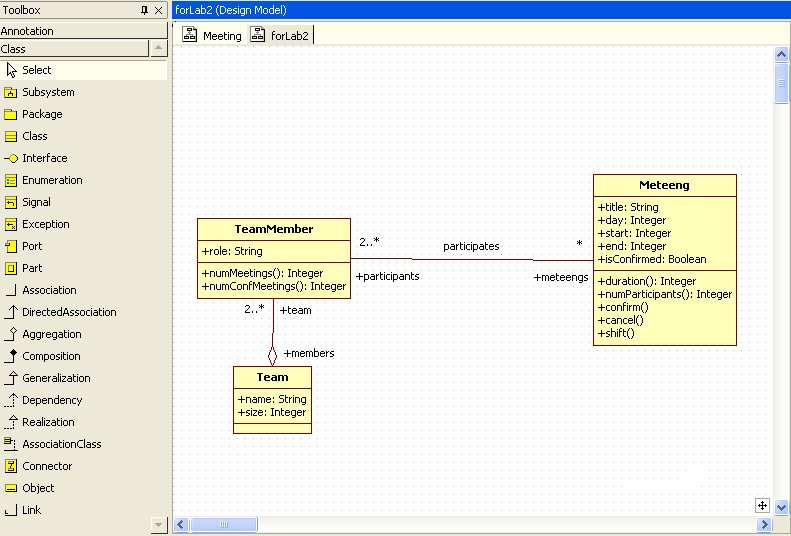Select the Team class title

[x=272, y=377]
